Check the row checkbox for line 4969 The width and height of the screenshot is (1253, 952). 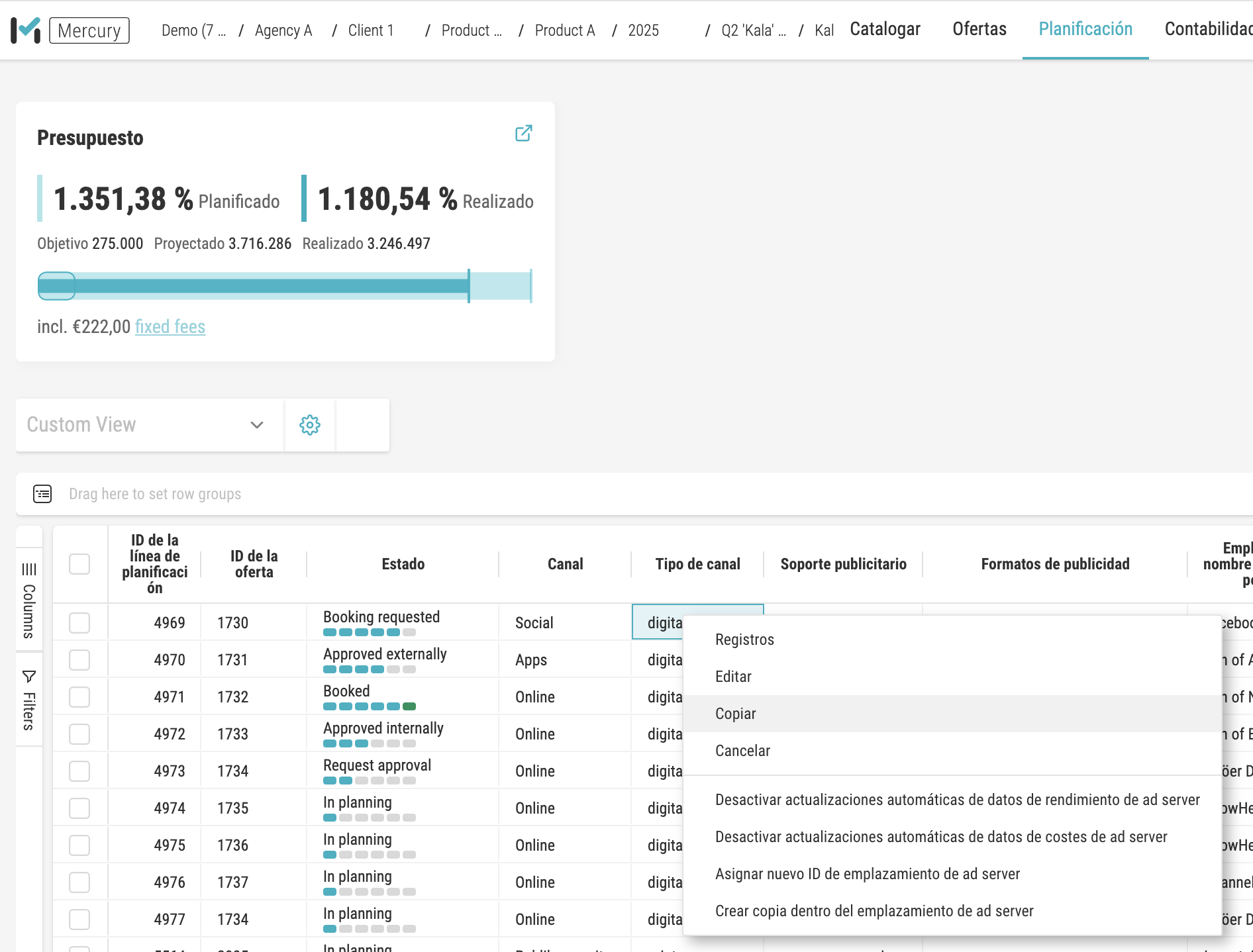coord(79,622)
